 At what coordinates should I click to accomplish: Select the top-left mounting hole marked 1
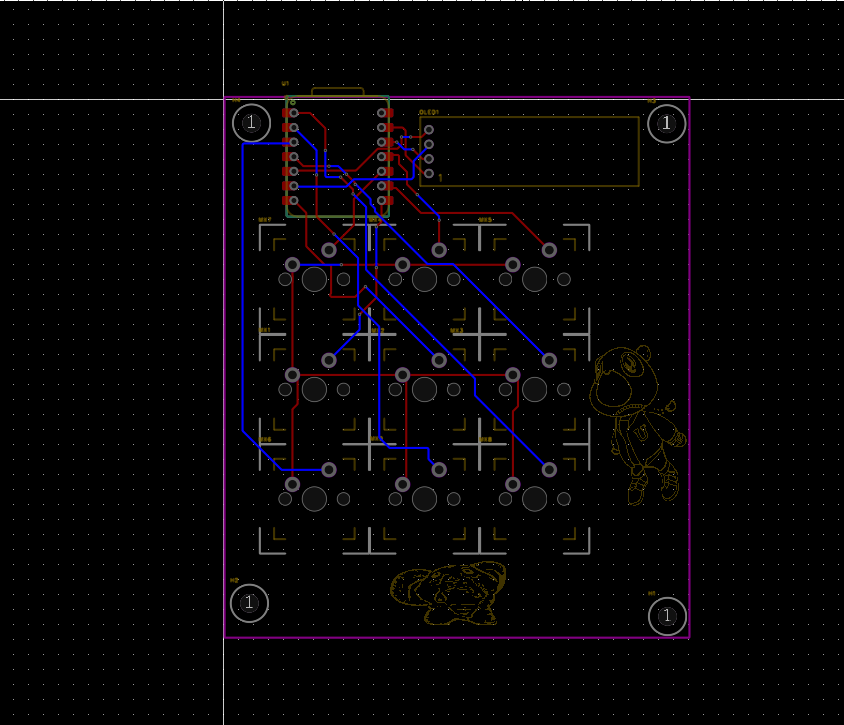pos(251,123)
